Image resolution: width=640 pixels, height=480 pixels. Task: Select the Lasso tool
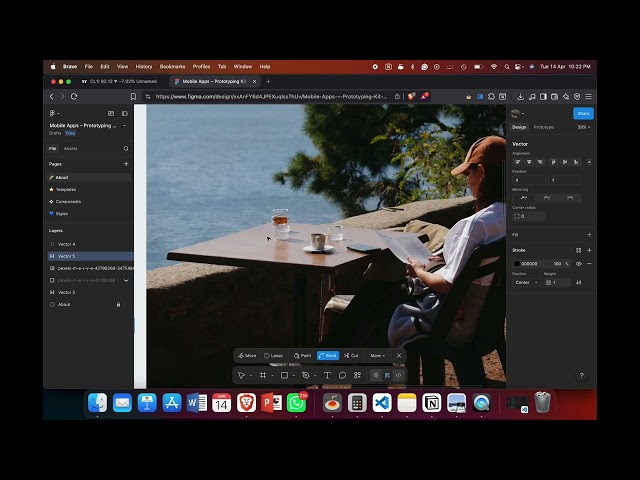pos(273,356)
